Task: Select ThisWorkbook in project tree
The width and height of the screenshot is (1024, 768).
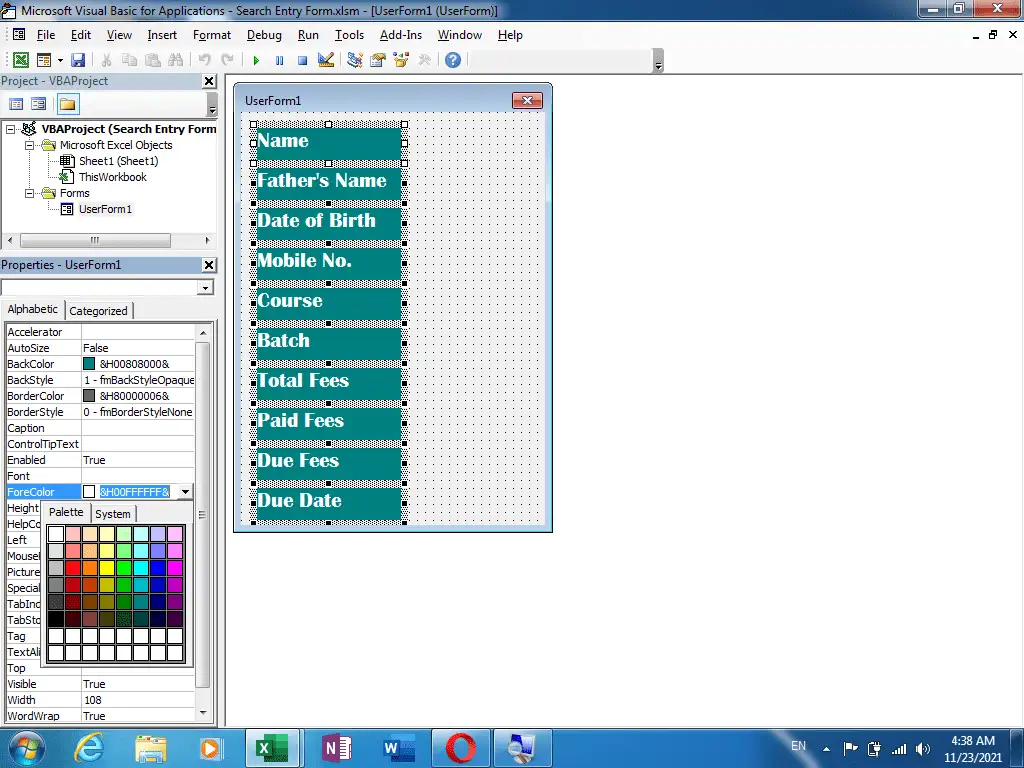Action: tap(112, 177)
